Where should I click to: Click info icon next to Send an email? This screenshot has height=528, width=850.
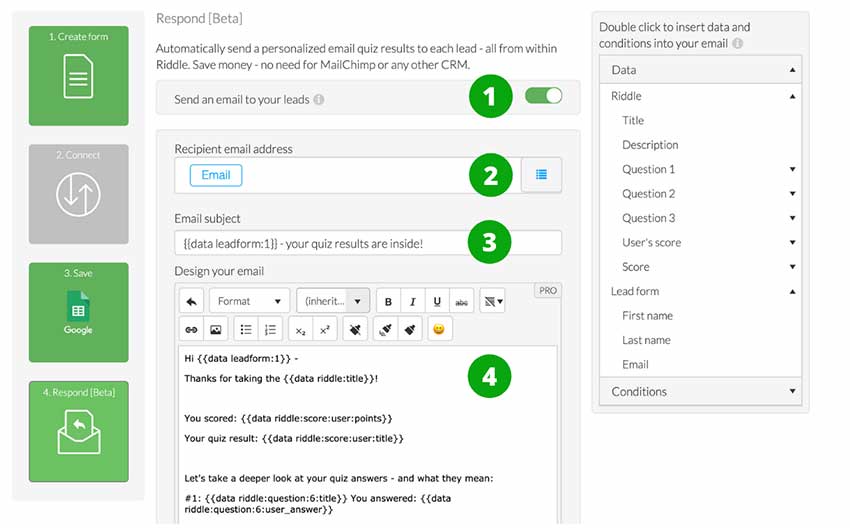tap(319, 100)
